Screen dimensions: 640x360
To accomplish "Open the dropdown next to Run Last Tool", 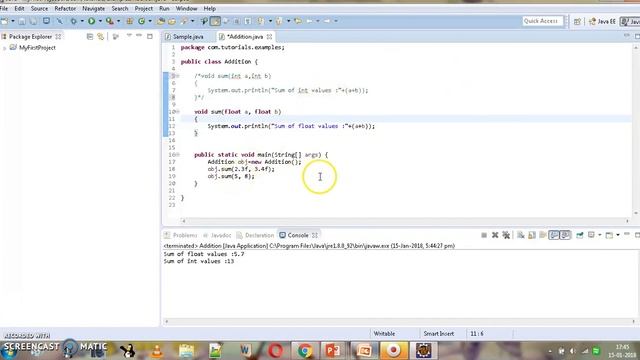I will [x=118, y=21].
